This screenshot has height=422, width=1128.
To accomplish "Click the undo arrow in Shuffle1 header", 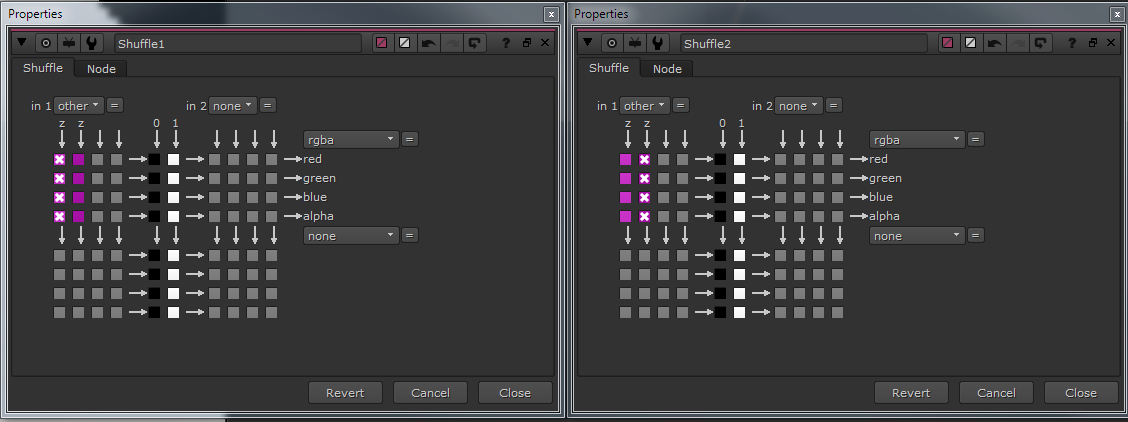I will point(428,43).
